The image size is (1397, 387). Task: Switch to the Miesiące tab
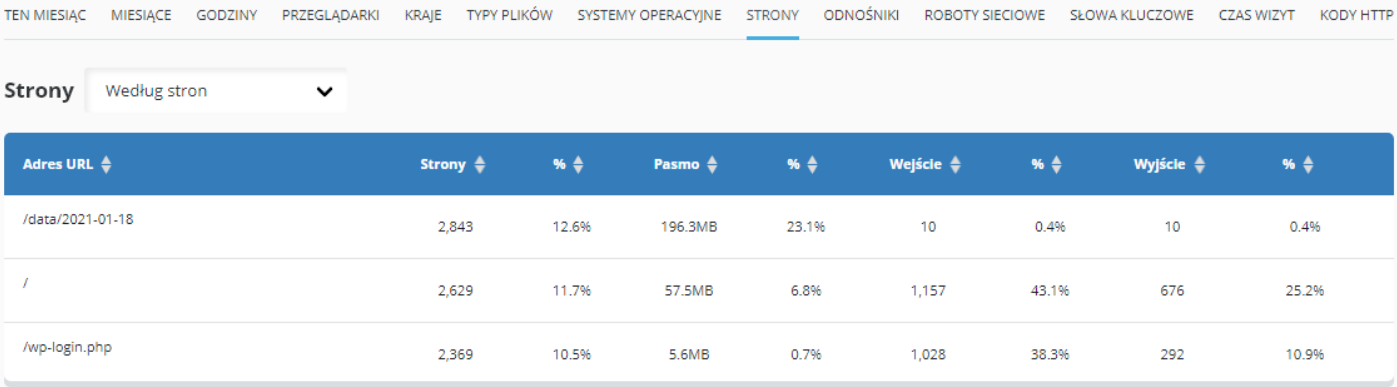[141, 16]
